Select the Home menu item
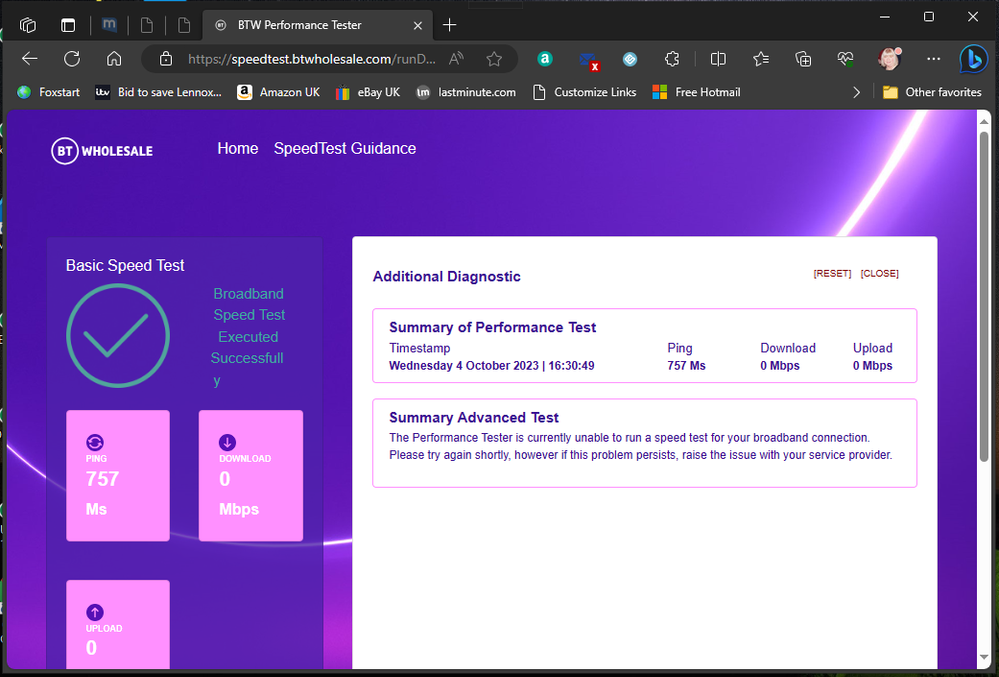Image resolution: width=999 pixels, height=677 pixels. point(237,148)
